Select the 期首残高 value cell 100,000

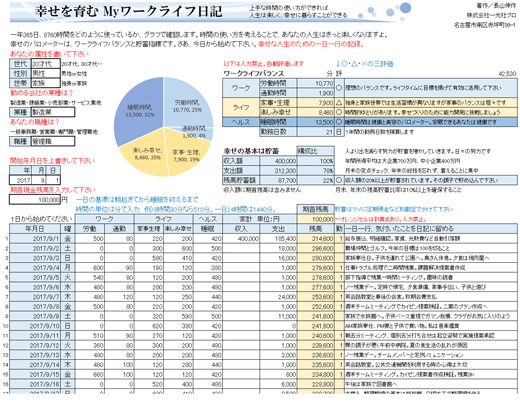pyautogui.click(x=315, y=219)
